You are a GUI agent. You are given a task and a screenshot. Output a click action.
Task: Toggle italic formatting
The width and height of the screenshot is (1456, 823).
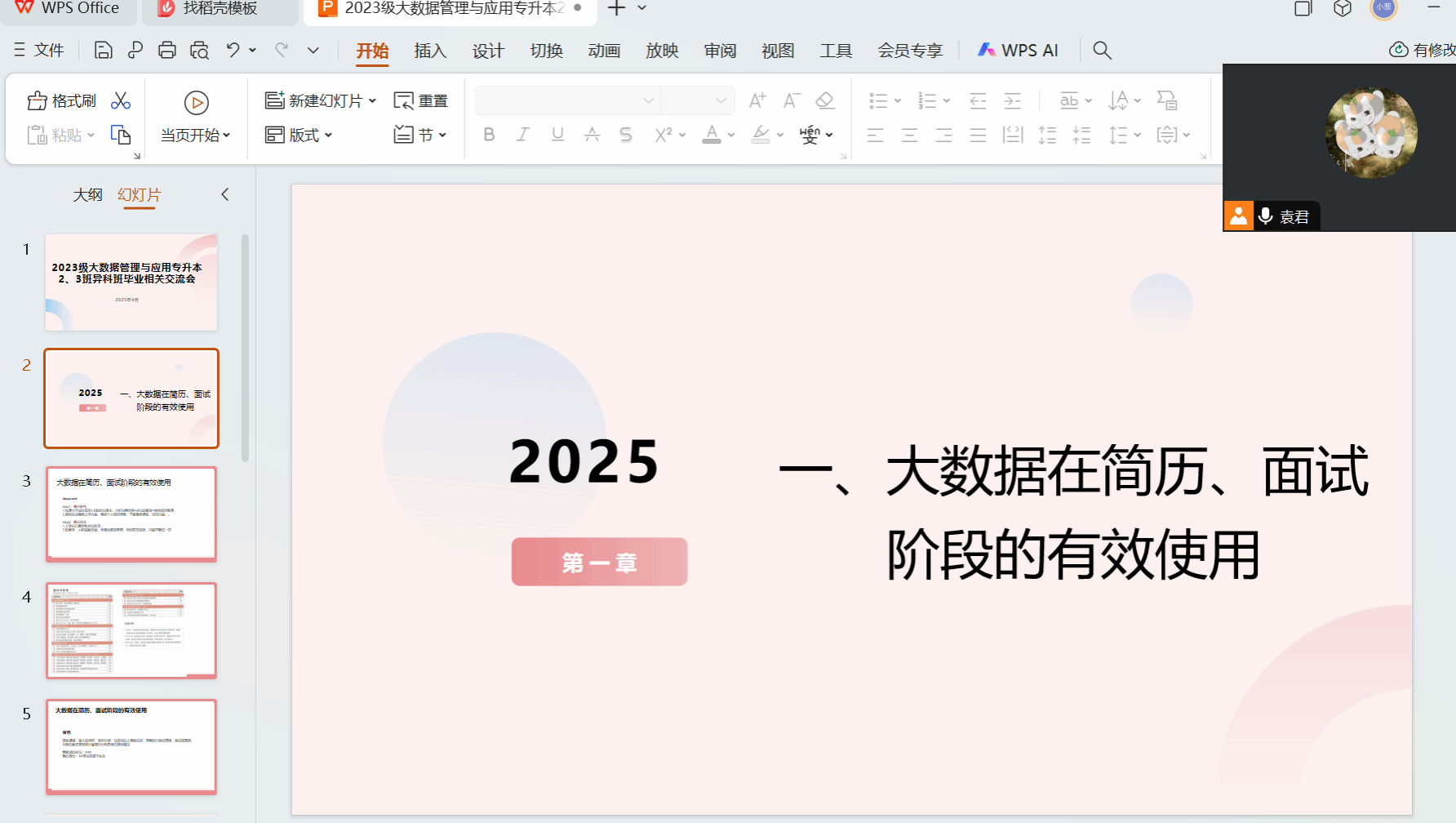[x=523, y=135]
